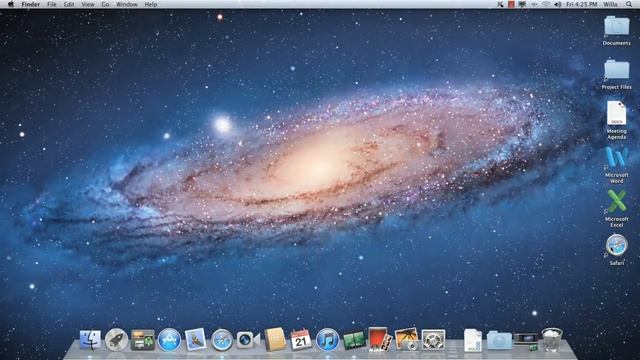Image resolution: width=640 pixels, height=360 pixels.
Task: Click the Wi-Fi status icon
Action: (546, 4)
